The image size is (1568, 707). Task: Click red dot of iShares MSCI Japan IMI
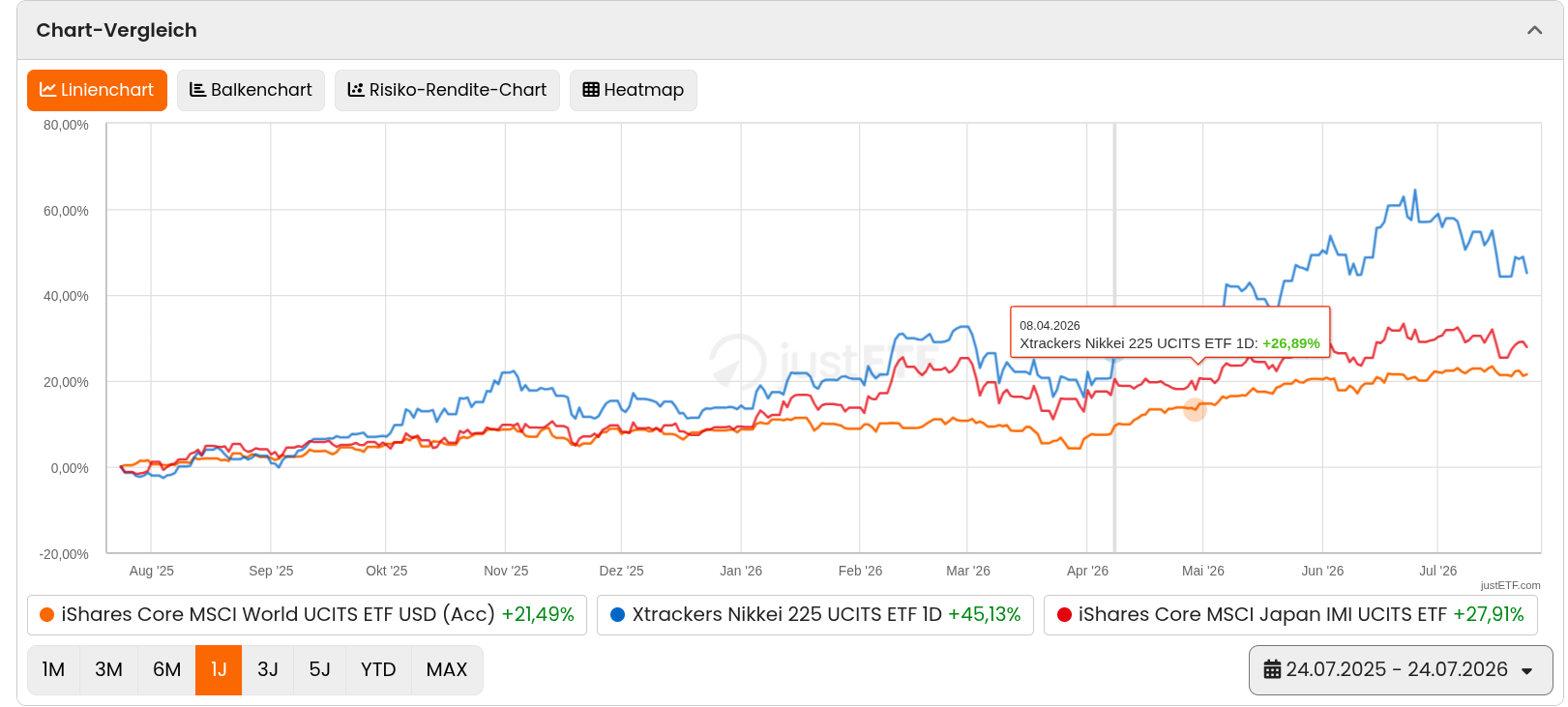coord(1064,615)
